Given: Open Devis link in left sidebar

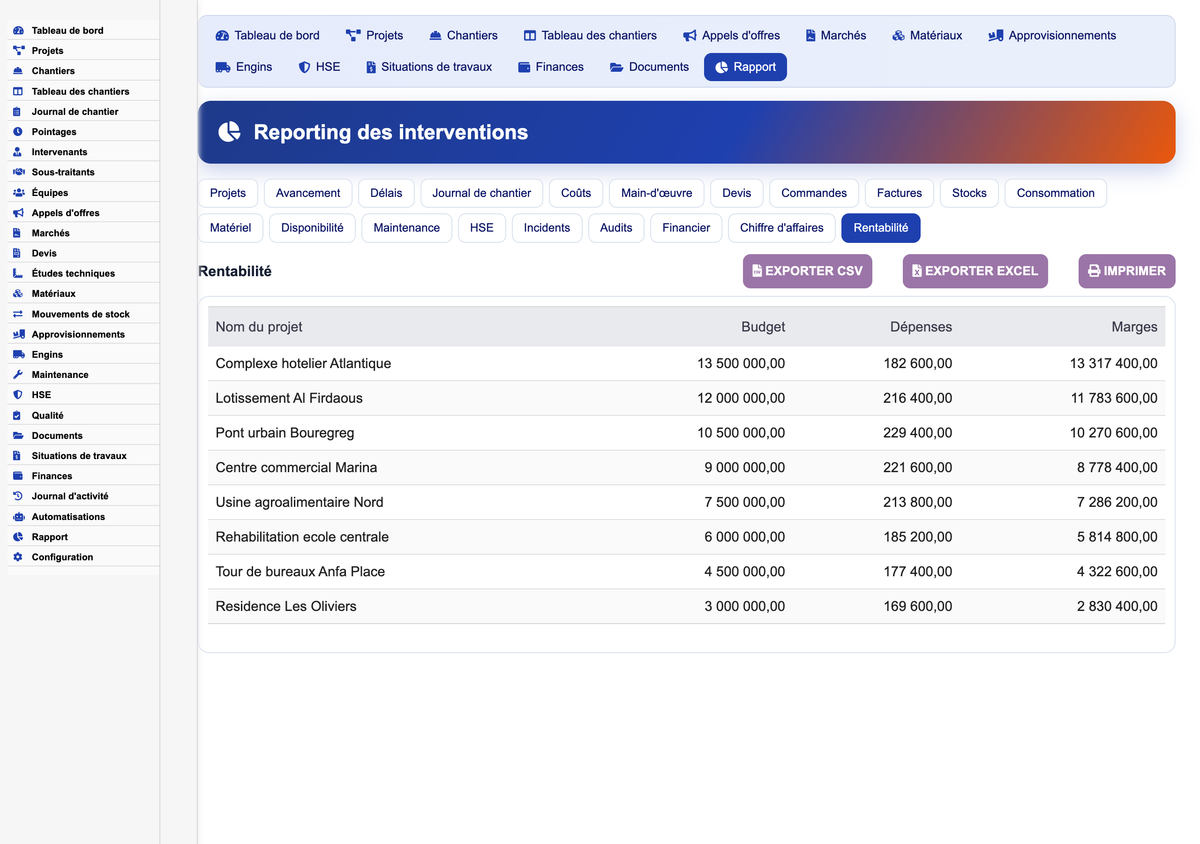Looking at the screenshot, I should point(44,253).
